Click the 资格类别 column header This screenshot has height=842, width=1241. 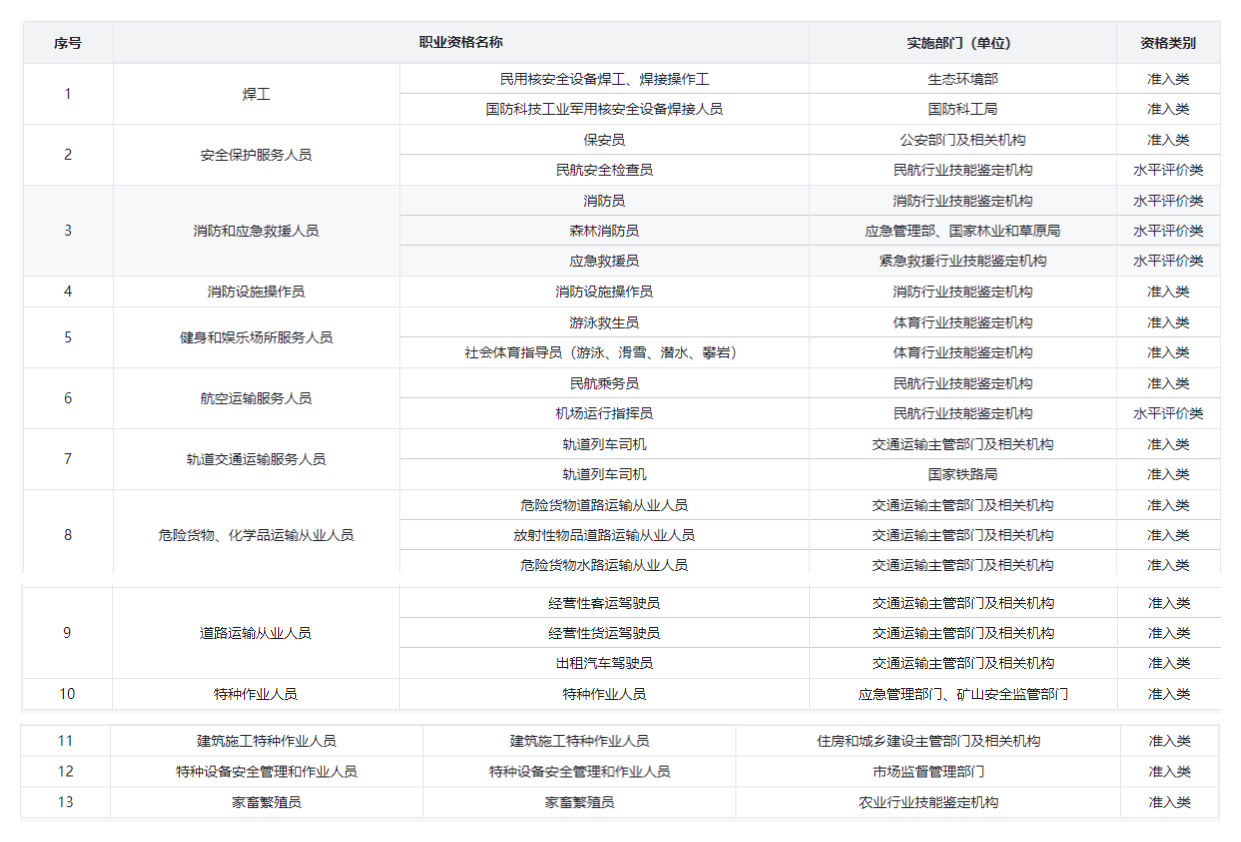[1168, 43]
